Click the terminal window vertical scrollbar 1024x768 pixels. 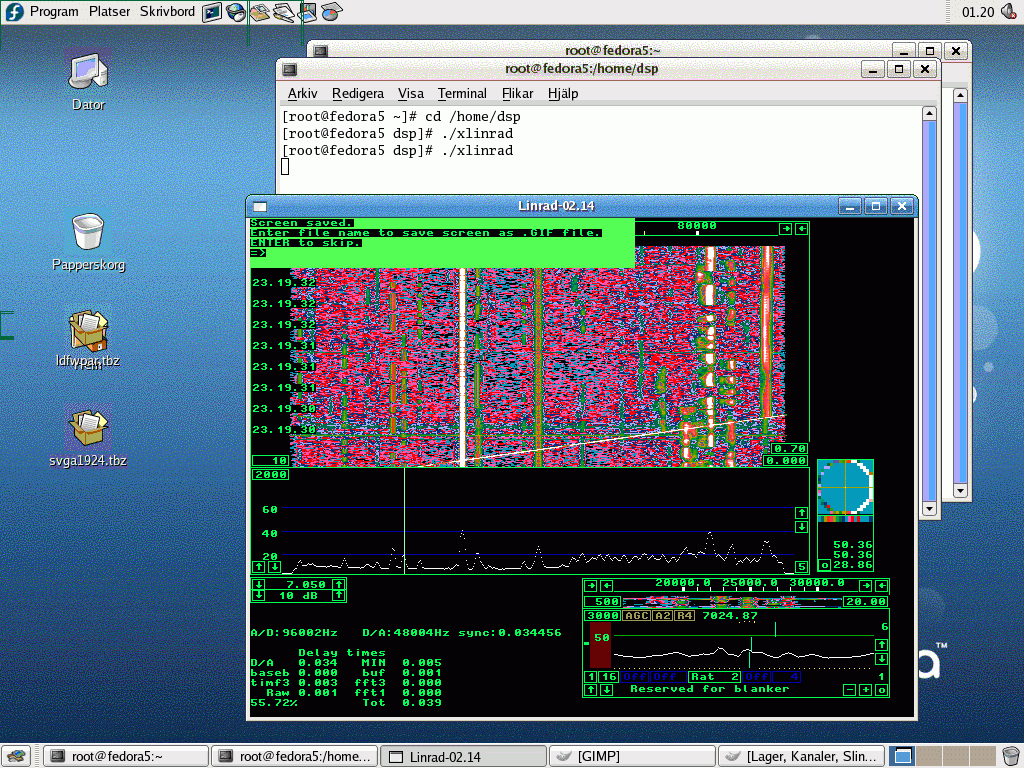point(930,310)
